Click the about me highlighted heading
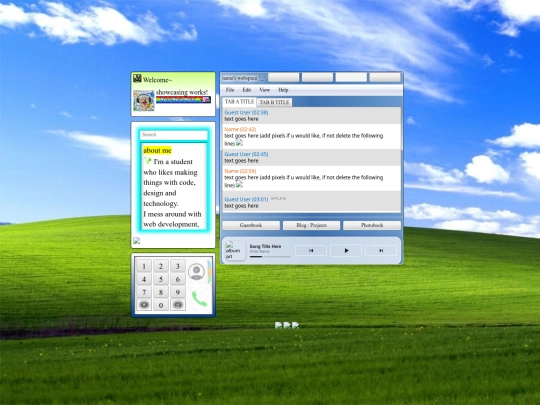The width and height of the screenshot is (540, 405). click(x=157, y=150)
